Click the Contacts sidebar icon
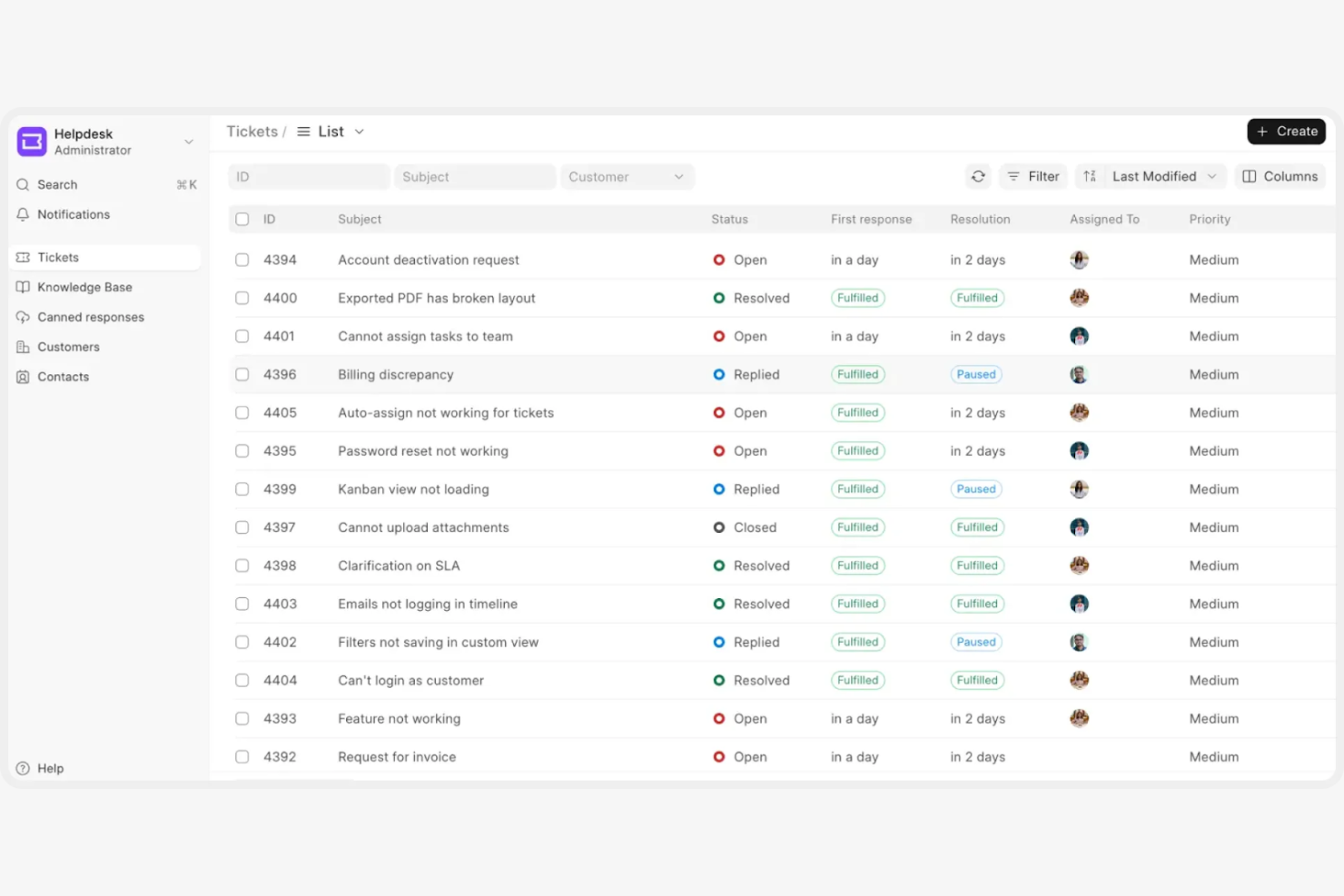1344x896 pixels. (23, 376)
